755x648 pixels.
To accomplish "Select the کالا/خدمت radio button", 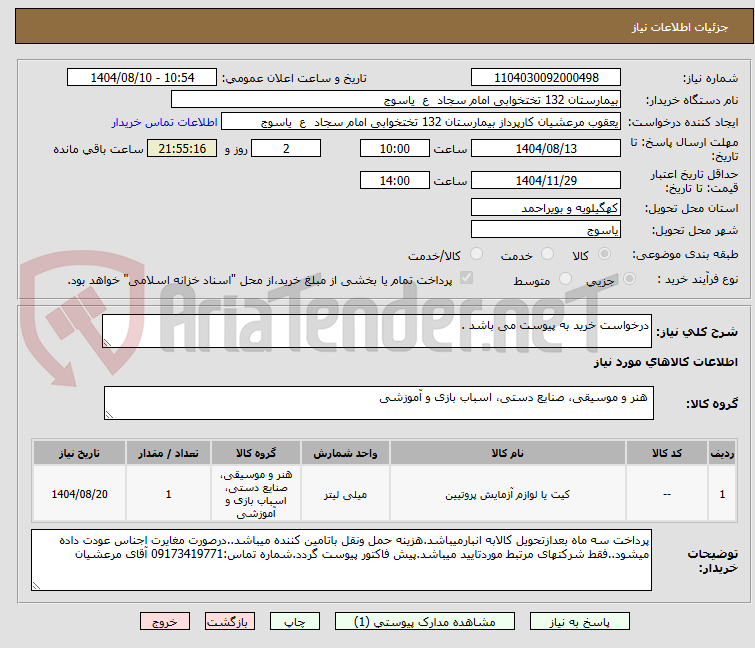I will pos(476,254).
